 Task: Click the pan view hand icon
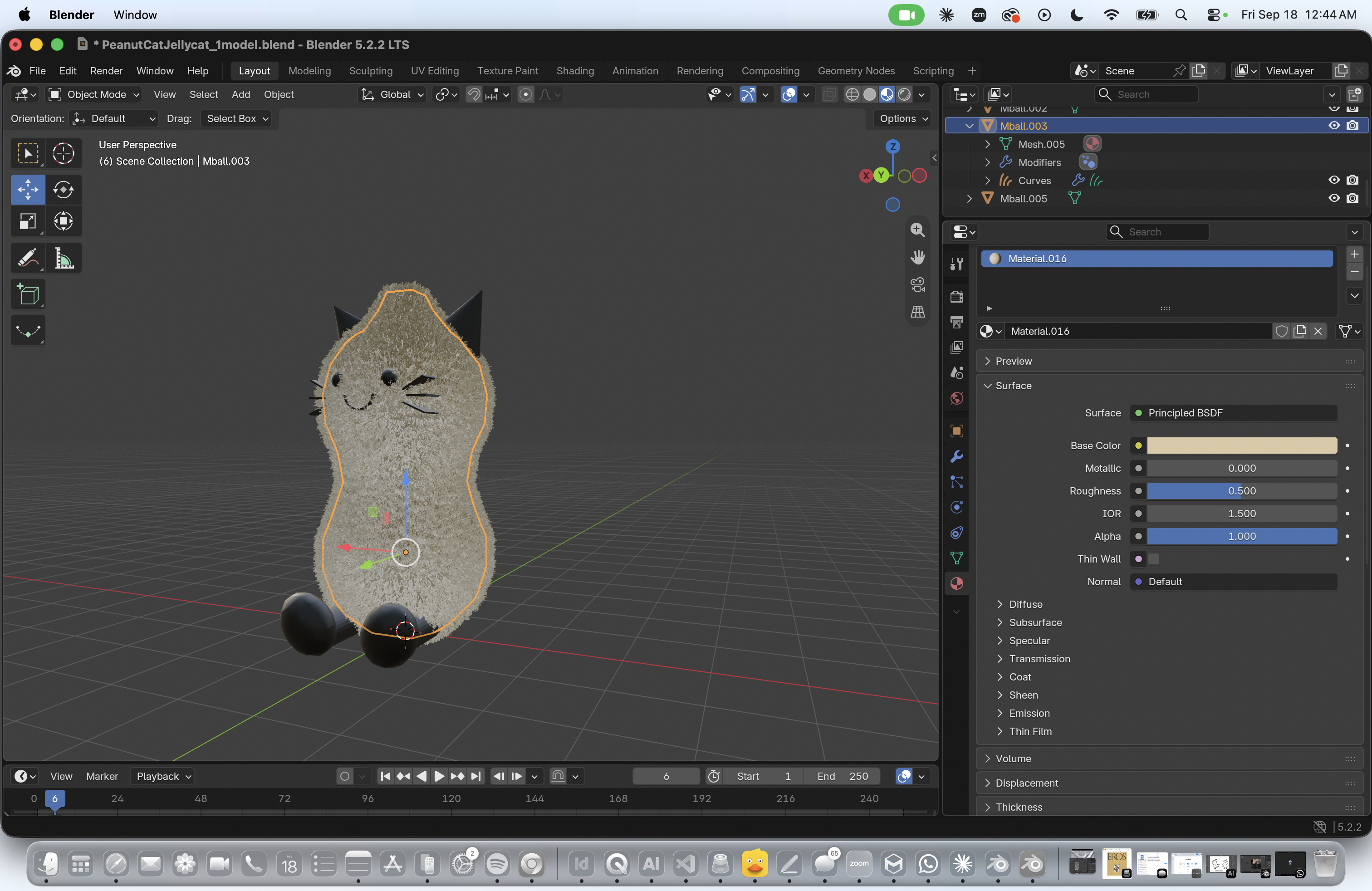click(x=918, y=257)
